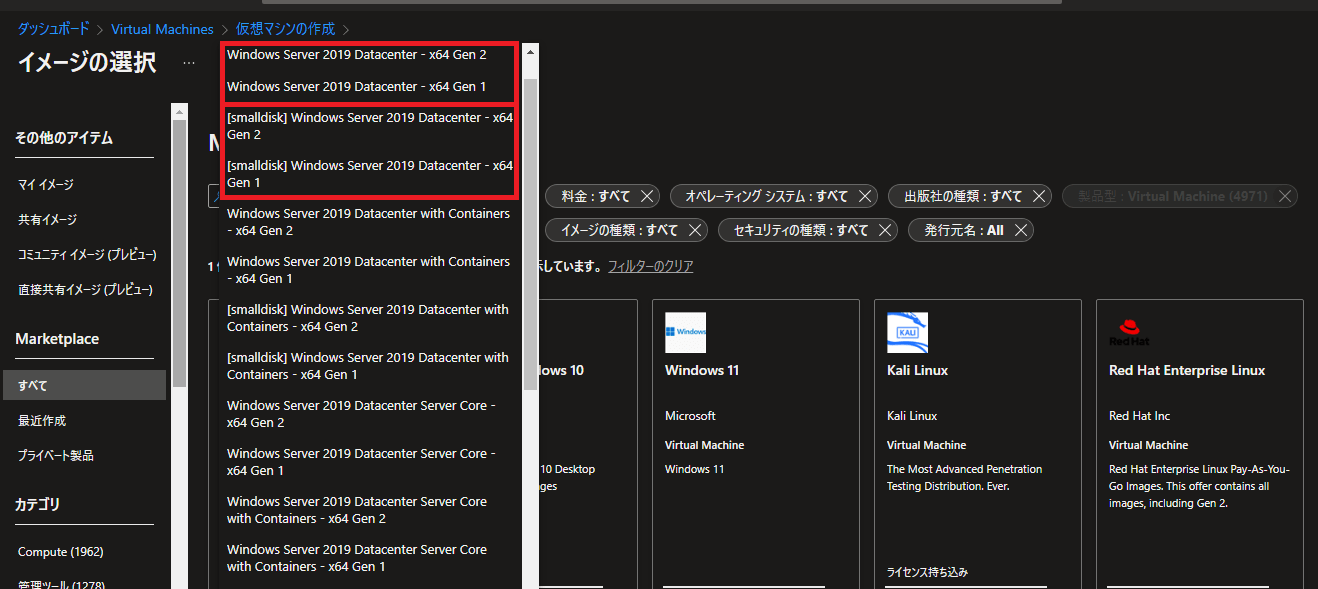Open コミュニティ イメージ (プレビュー)
The height and width of the screenshot is (589, 1318).
coord(87,255)
